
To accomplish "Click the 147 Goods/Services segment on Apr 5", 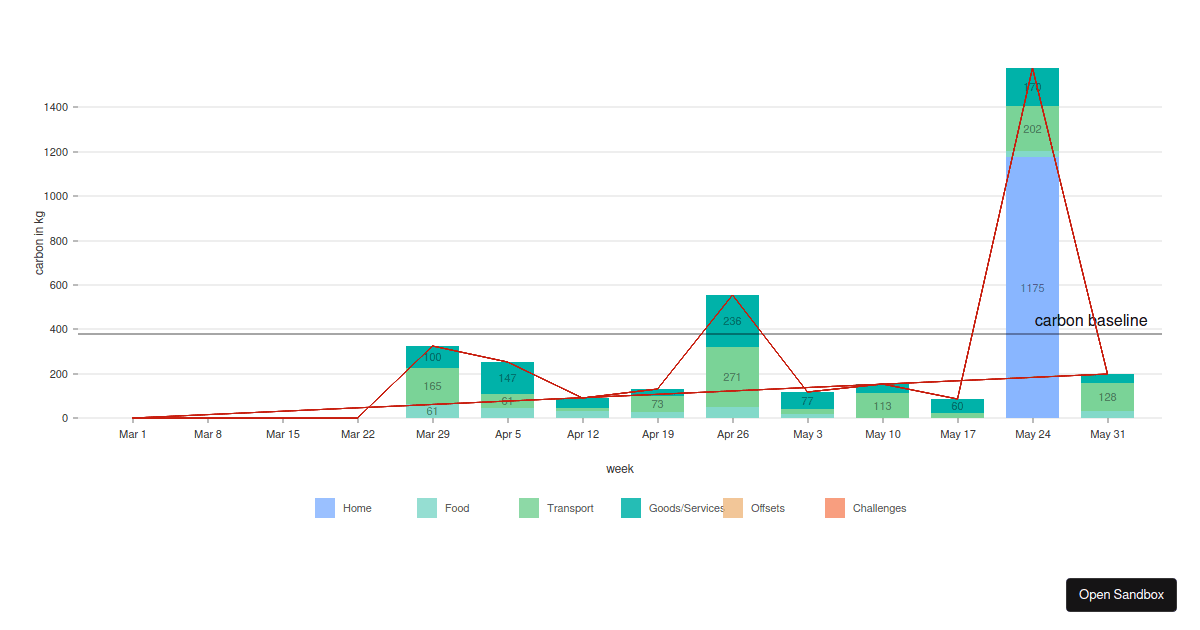I will click(507, 378).
